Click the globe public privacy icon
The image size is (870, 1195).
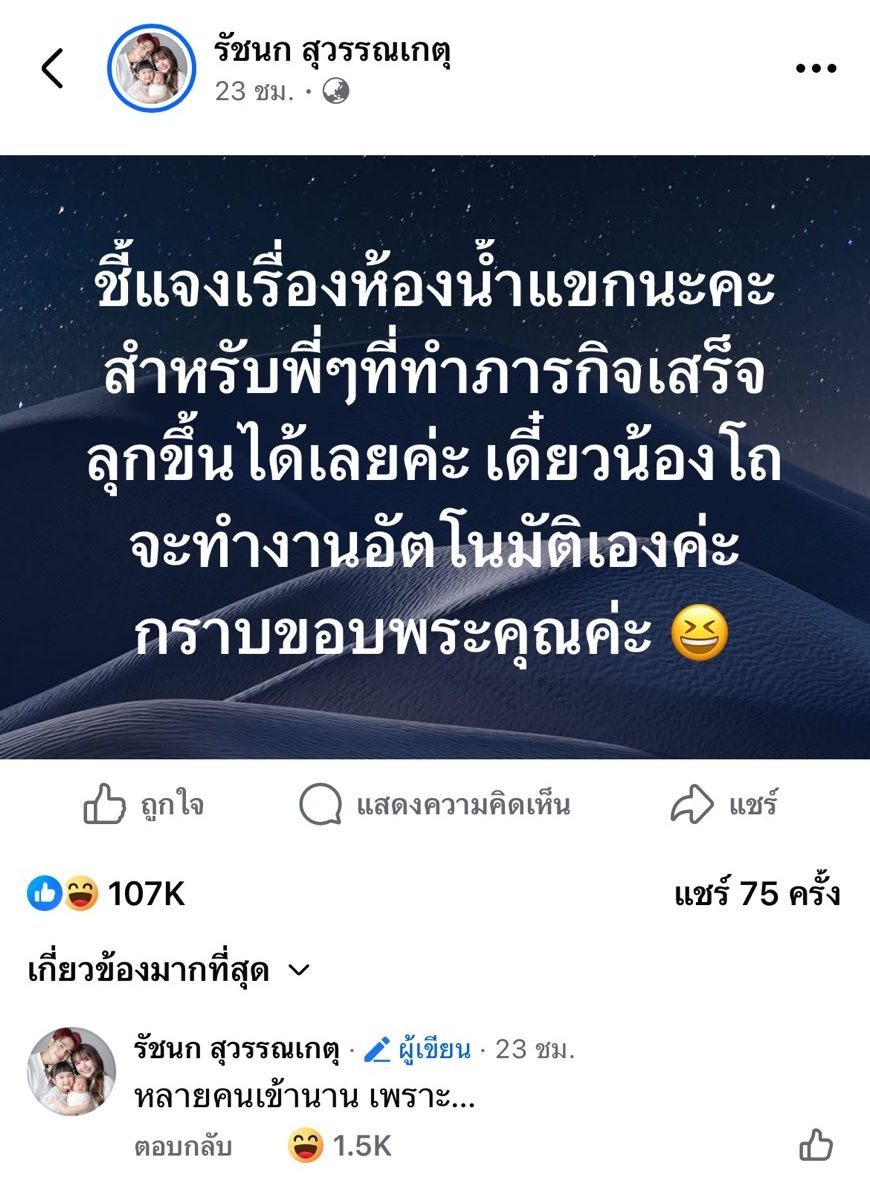(x=336, y=91)
